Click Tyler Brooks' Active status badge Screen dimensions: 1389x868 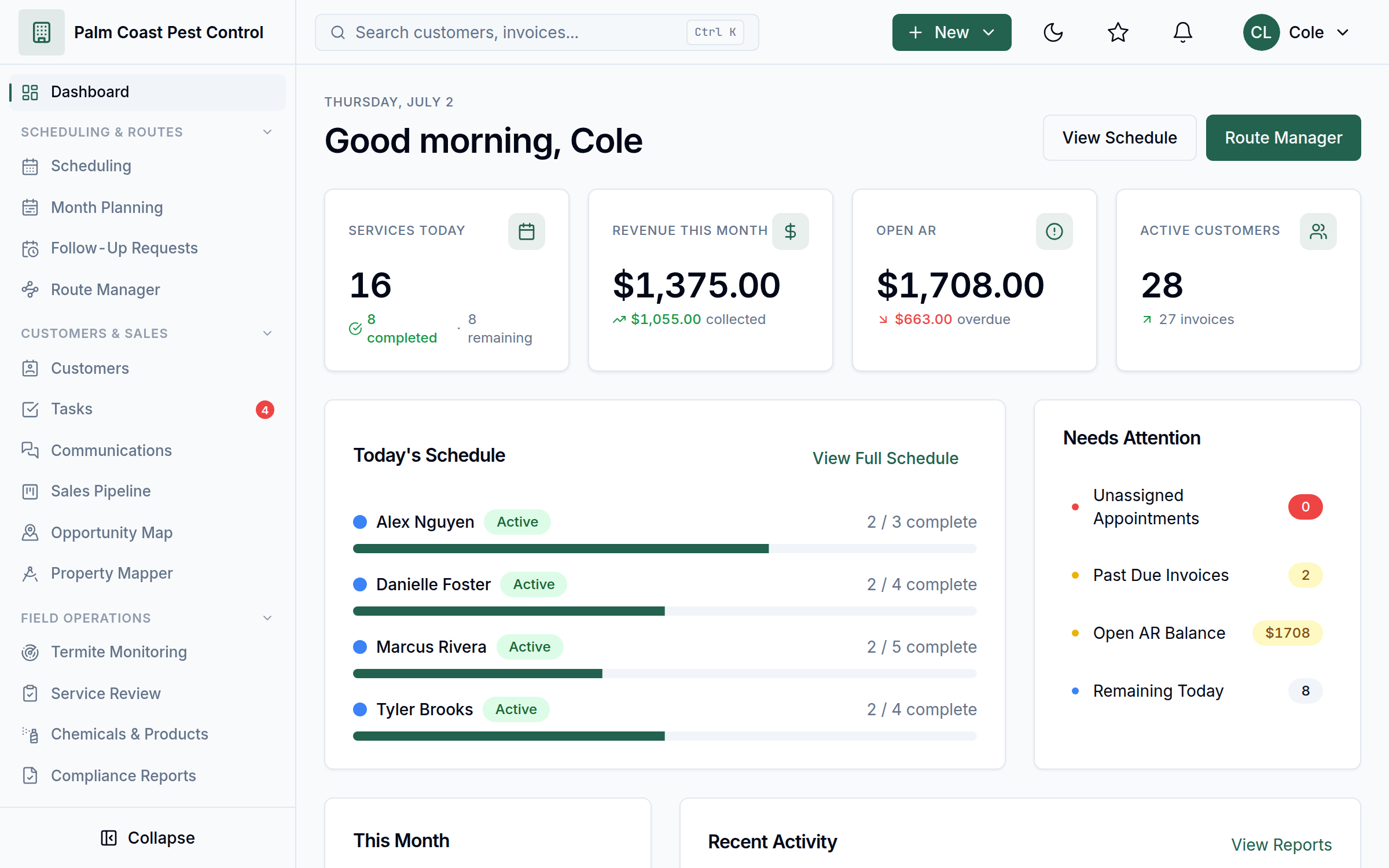click(x=516, y=709)
